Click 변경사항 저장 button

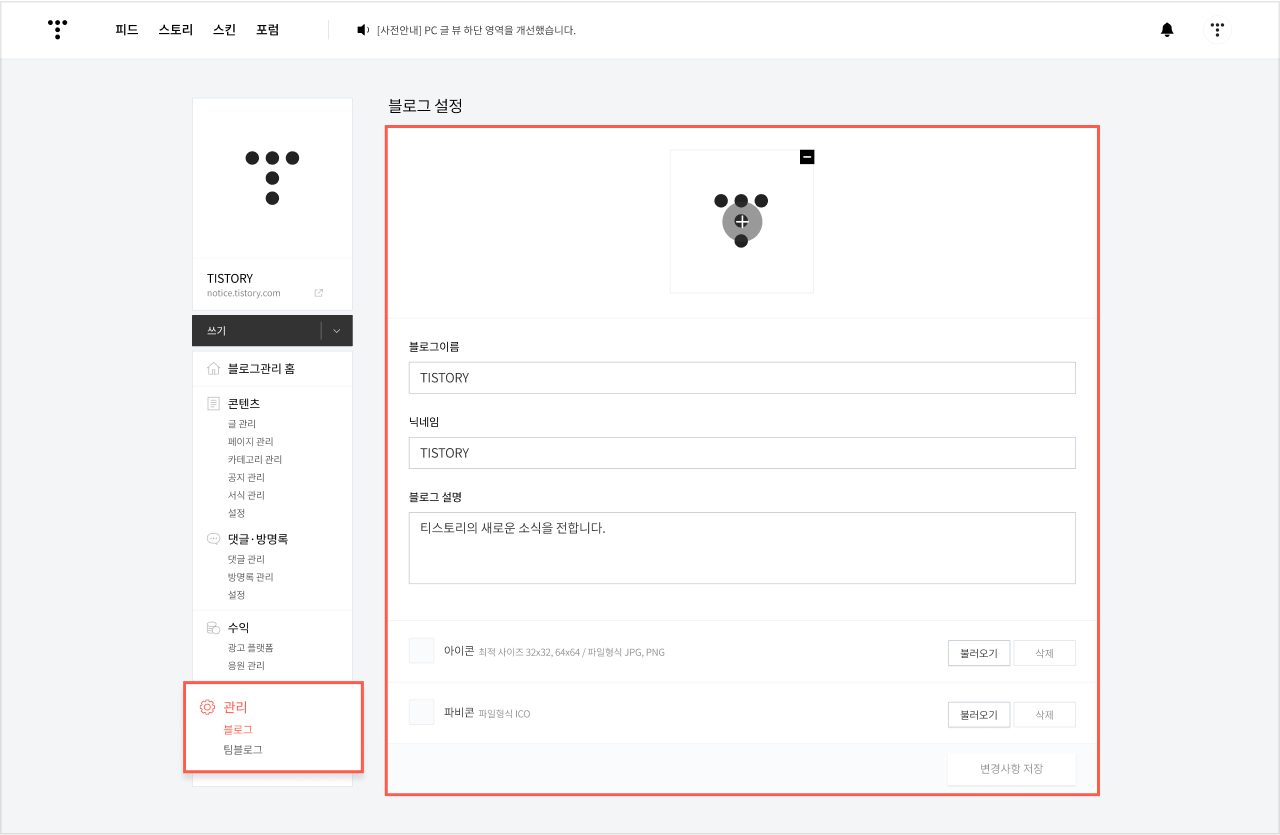(1012, 769)
